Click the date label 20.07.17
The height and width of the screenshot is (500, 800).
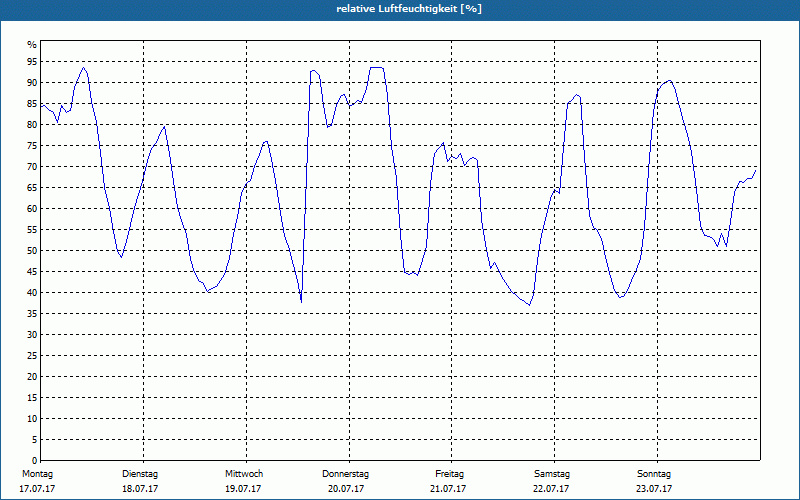346,489
